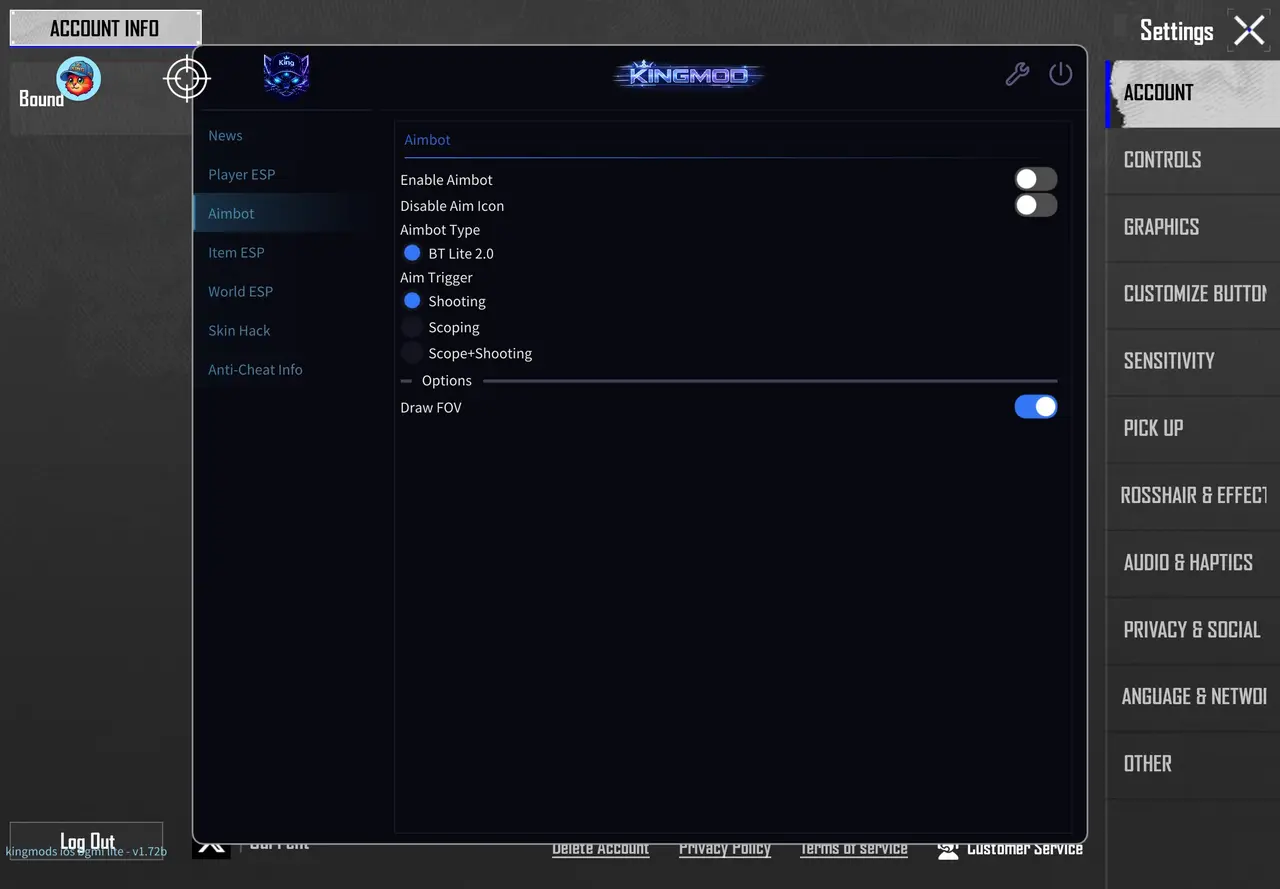The width and height of the screenshot is (1280, 889).
Task: Click the KINGMOD title banner
Action: click(688, 74)
